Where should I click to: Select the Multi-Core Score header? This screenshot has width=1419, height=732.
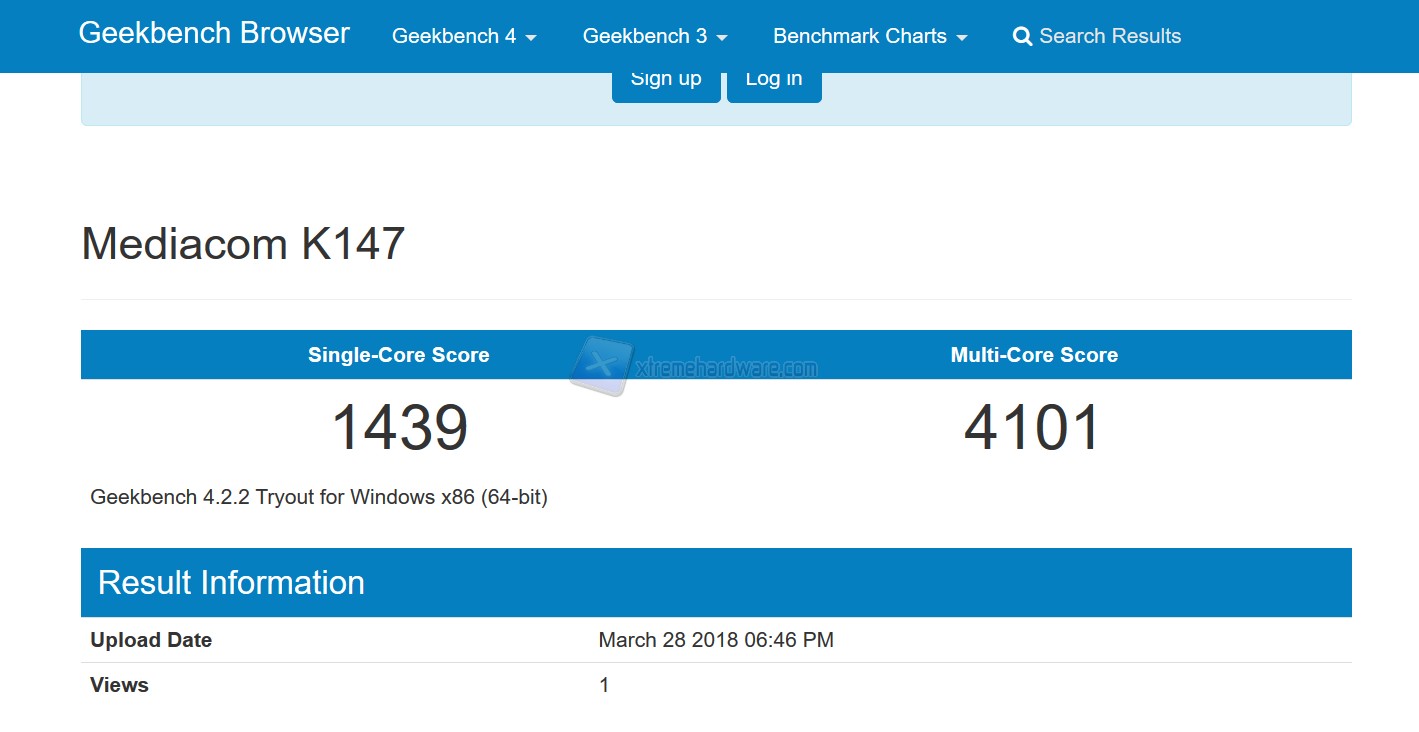pyautogui.click(x=1034, y=355)
